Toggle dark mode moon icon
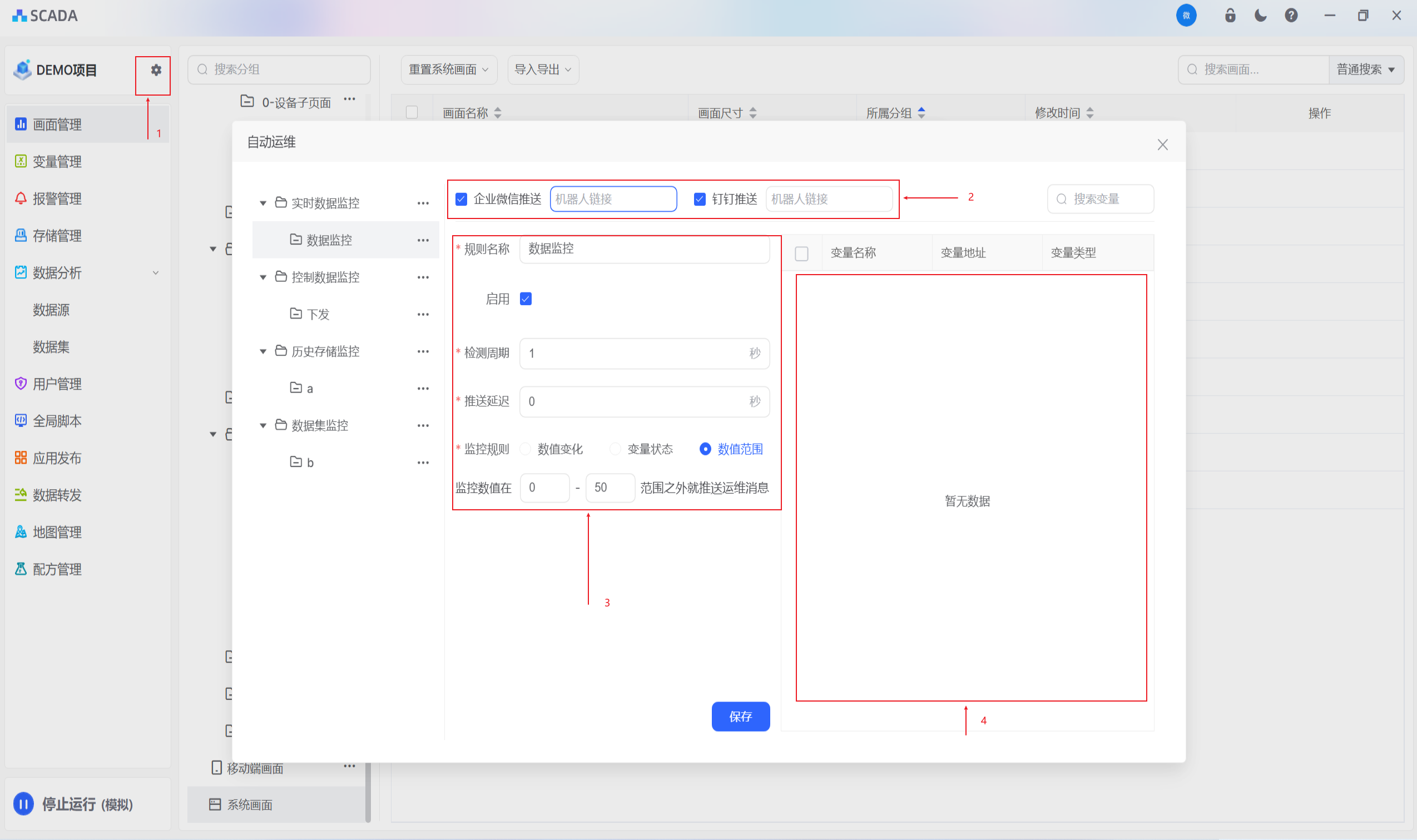Image resolution: width=1417 pixels, height=840 pixels. pyautogui.click(x=1260, y=15)
